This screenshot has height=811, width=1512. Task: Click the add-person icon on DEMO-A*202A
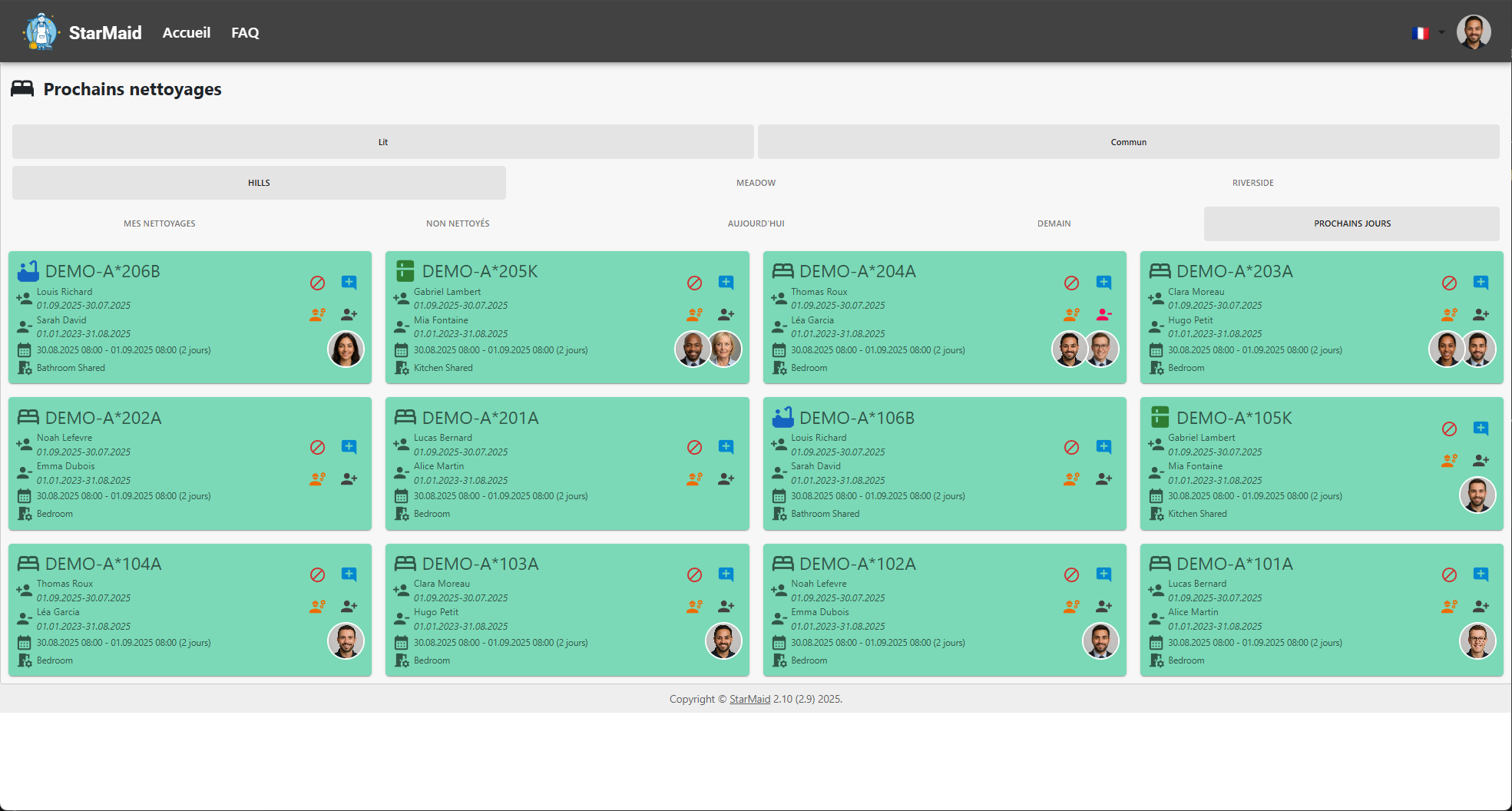[349, 478]
